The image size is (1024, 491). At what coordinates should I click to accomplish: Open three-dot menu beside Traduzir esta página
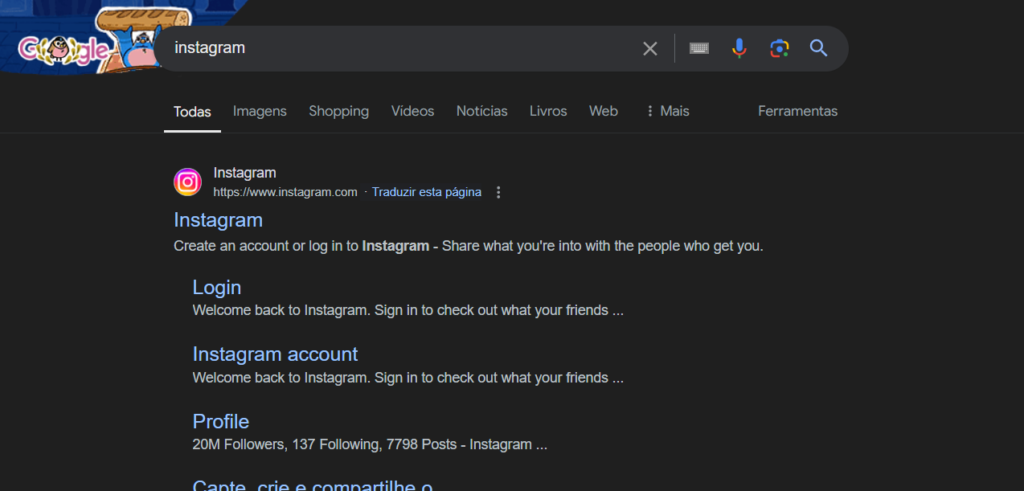[x=498, y=192]
